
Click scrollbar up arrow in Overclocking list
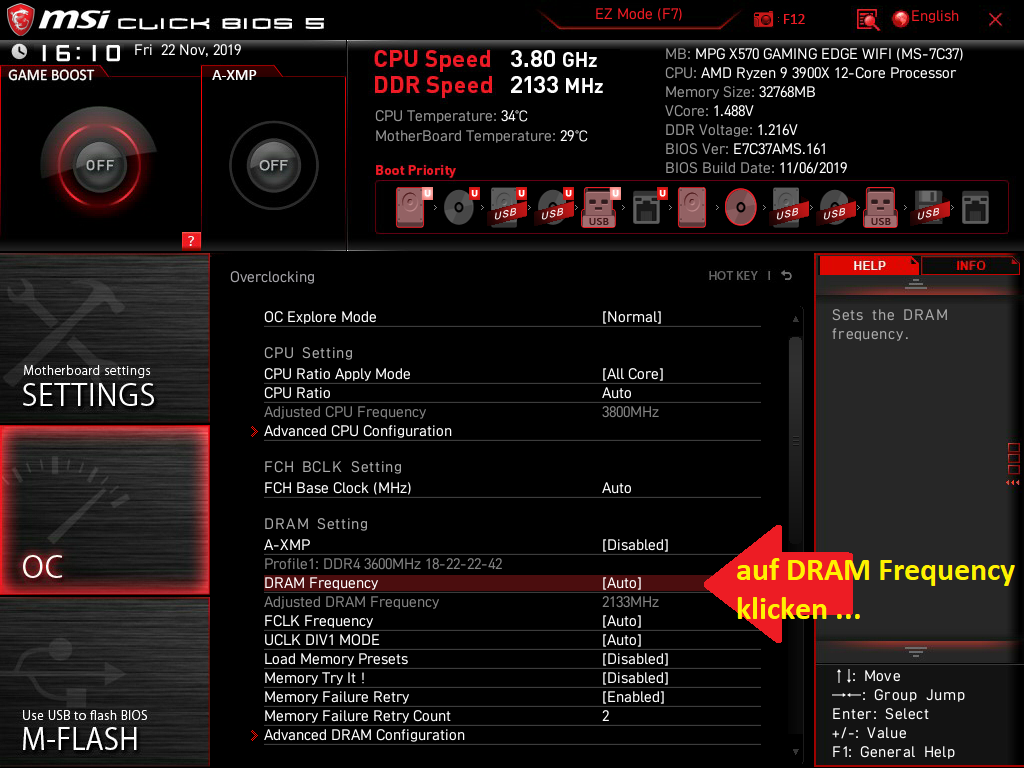pyautogui.click(x=795, y=319)
